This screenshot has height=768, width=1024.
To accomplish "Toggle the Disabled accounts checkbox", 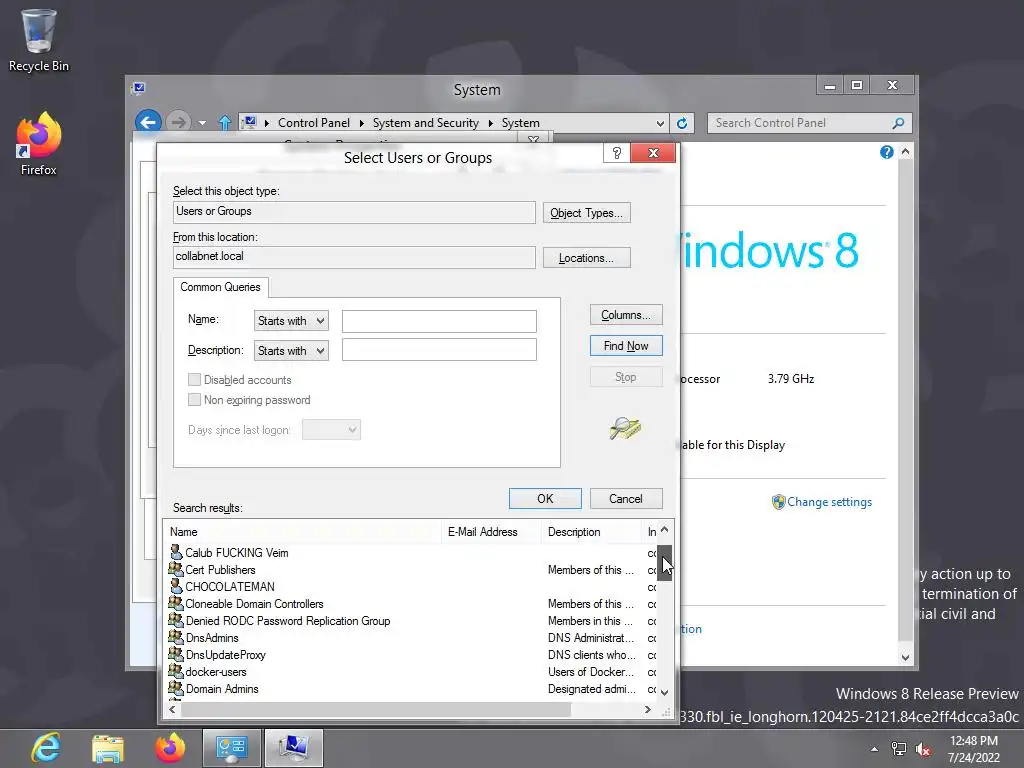I will tap(194, 379).
